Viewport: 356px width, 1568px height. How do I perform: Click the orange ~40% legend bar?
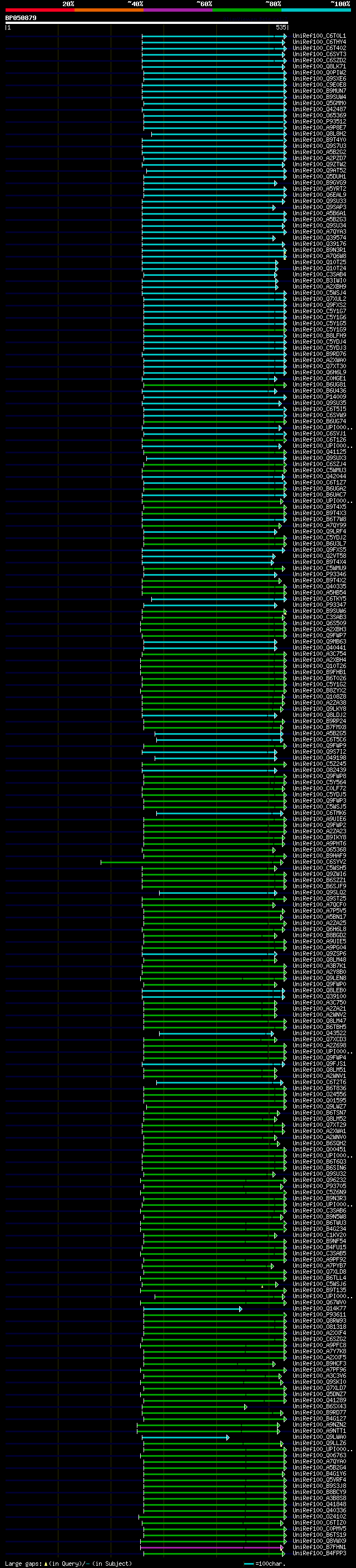pyautogui.click(x=109, y=11)
